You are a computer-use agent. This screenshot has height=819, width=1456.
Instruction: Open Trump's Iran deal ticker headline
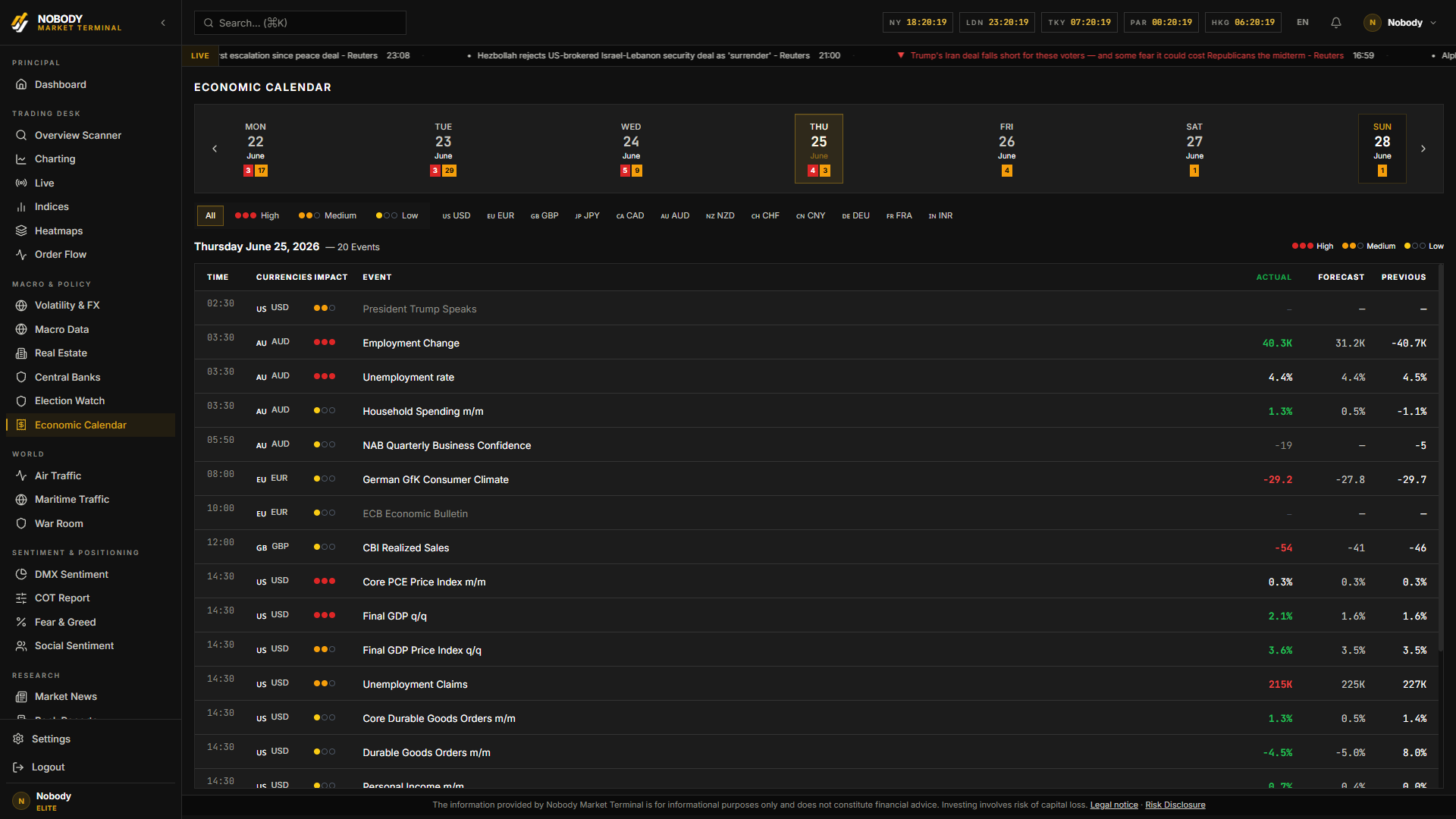[x=1127, y=56]
